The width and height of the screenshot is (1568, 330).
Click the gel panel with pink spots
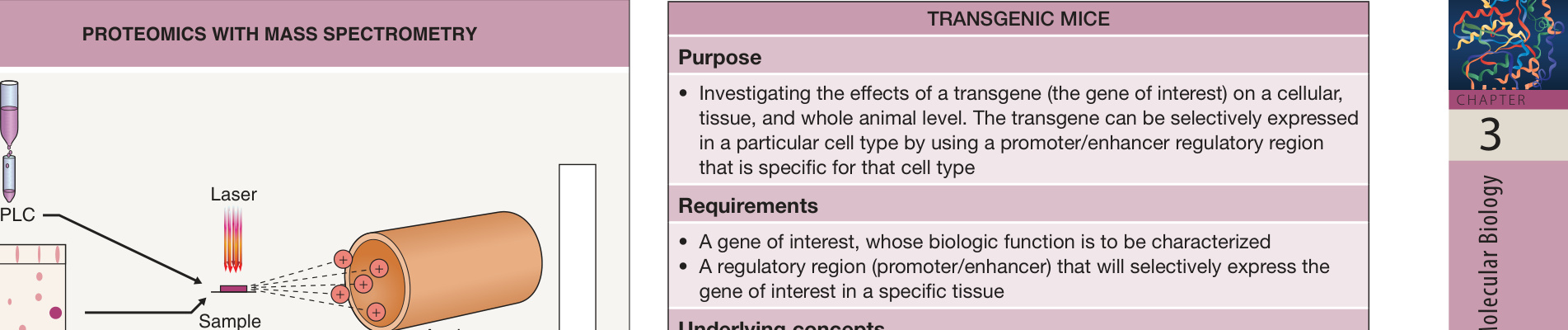coord(32,287)
